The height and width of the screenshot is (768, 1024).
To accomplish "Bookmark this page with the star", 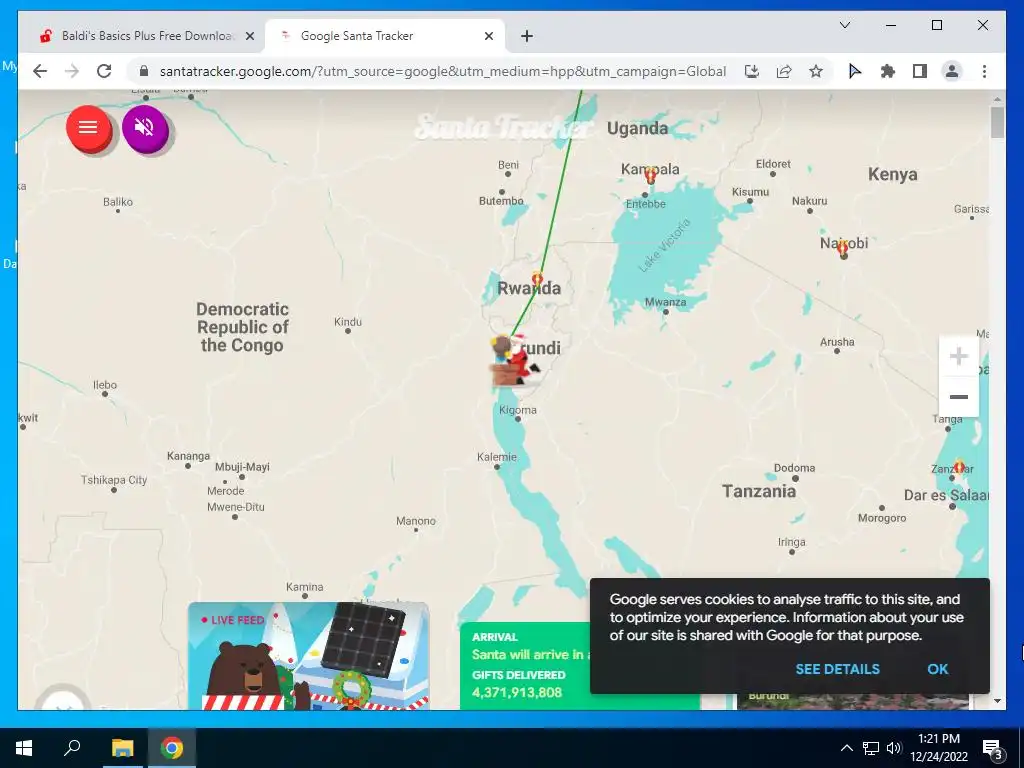I will [x=816, y=71].
